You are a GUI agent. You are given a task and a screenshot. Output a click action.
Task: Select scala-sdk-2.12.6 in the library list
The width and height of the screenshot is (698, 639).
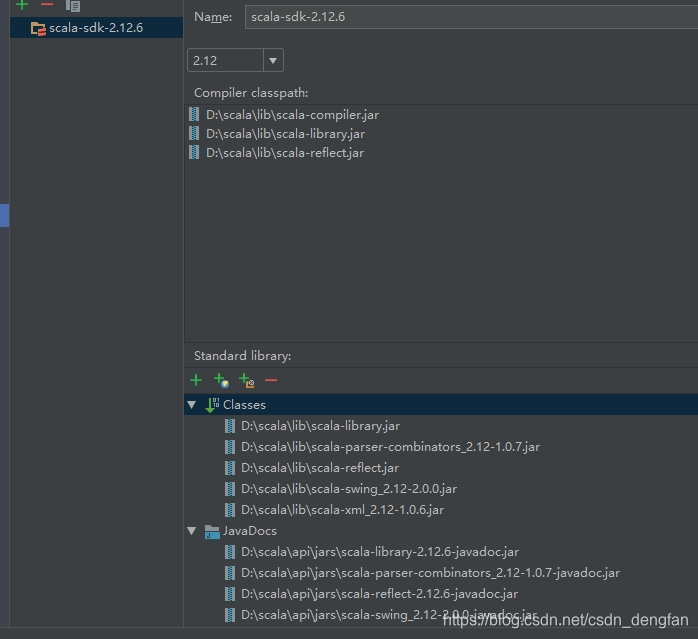[x=96, y=28]
